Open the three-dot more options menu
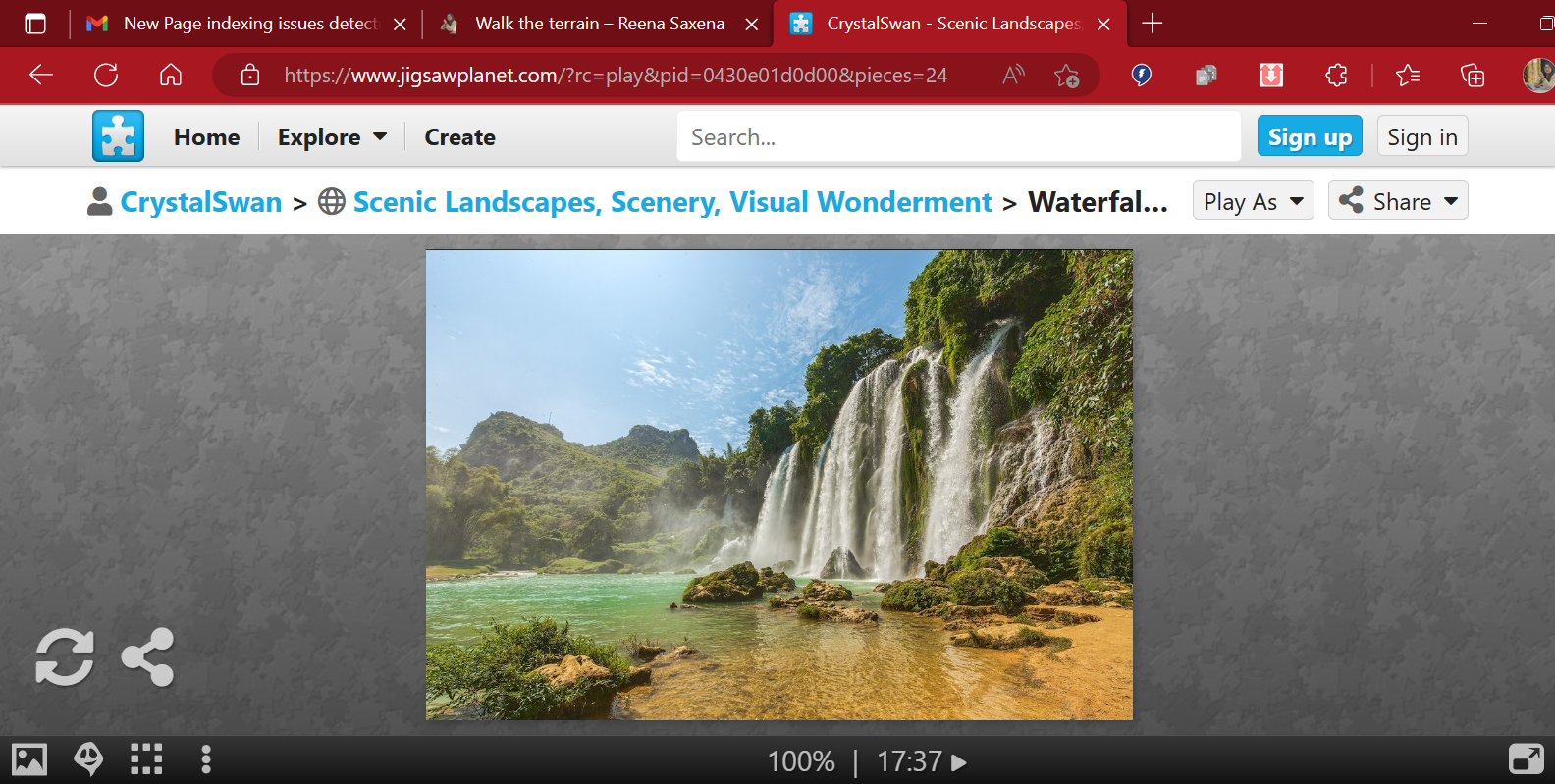Viewport: 1555px width, 784px height. (x=205, y=759)
